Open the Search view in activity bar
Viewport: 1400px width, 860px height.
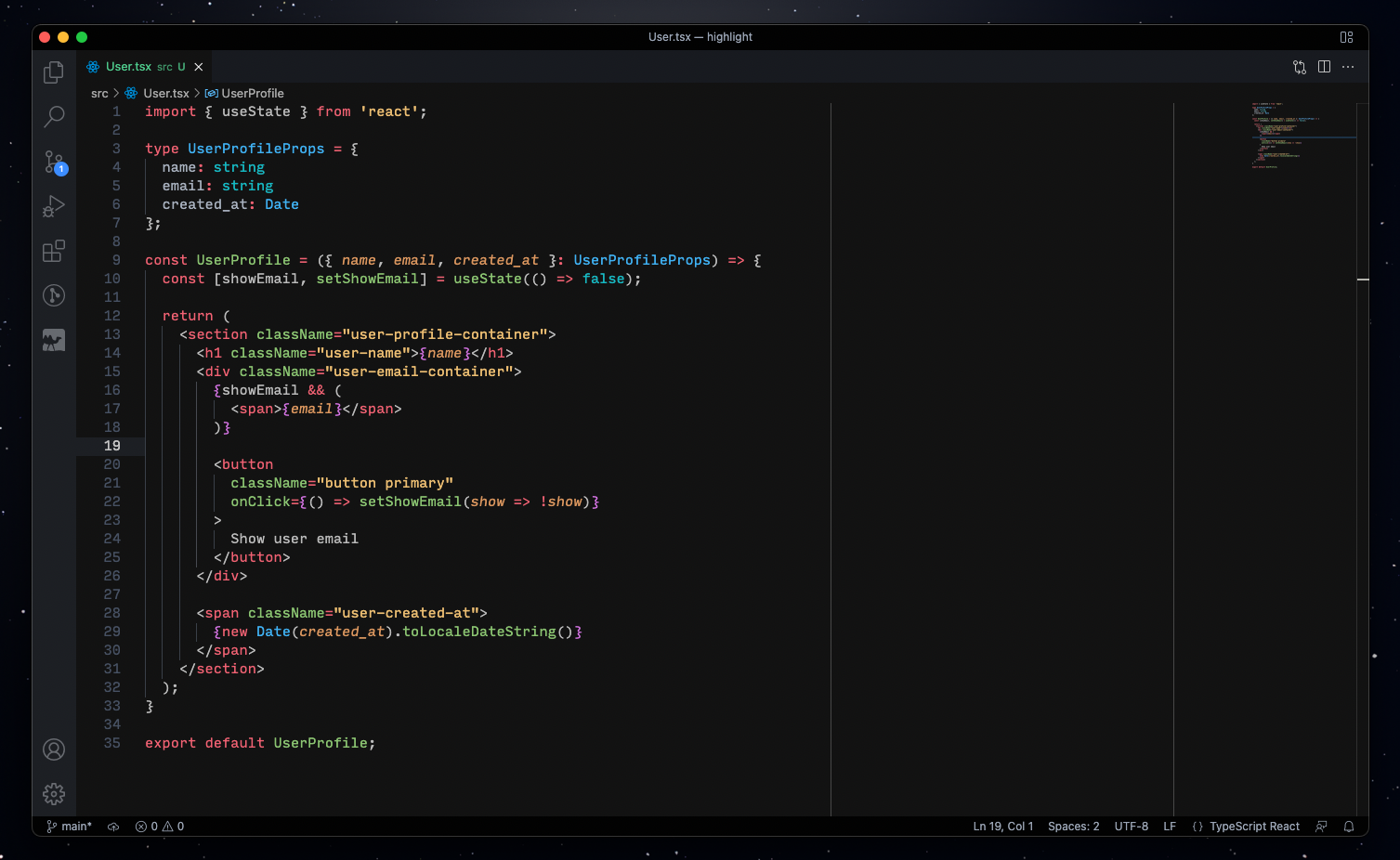click(x=54, y=117)
